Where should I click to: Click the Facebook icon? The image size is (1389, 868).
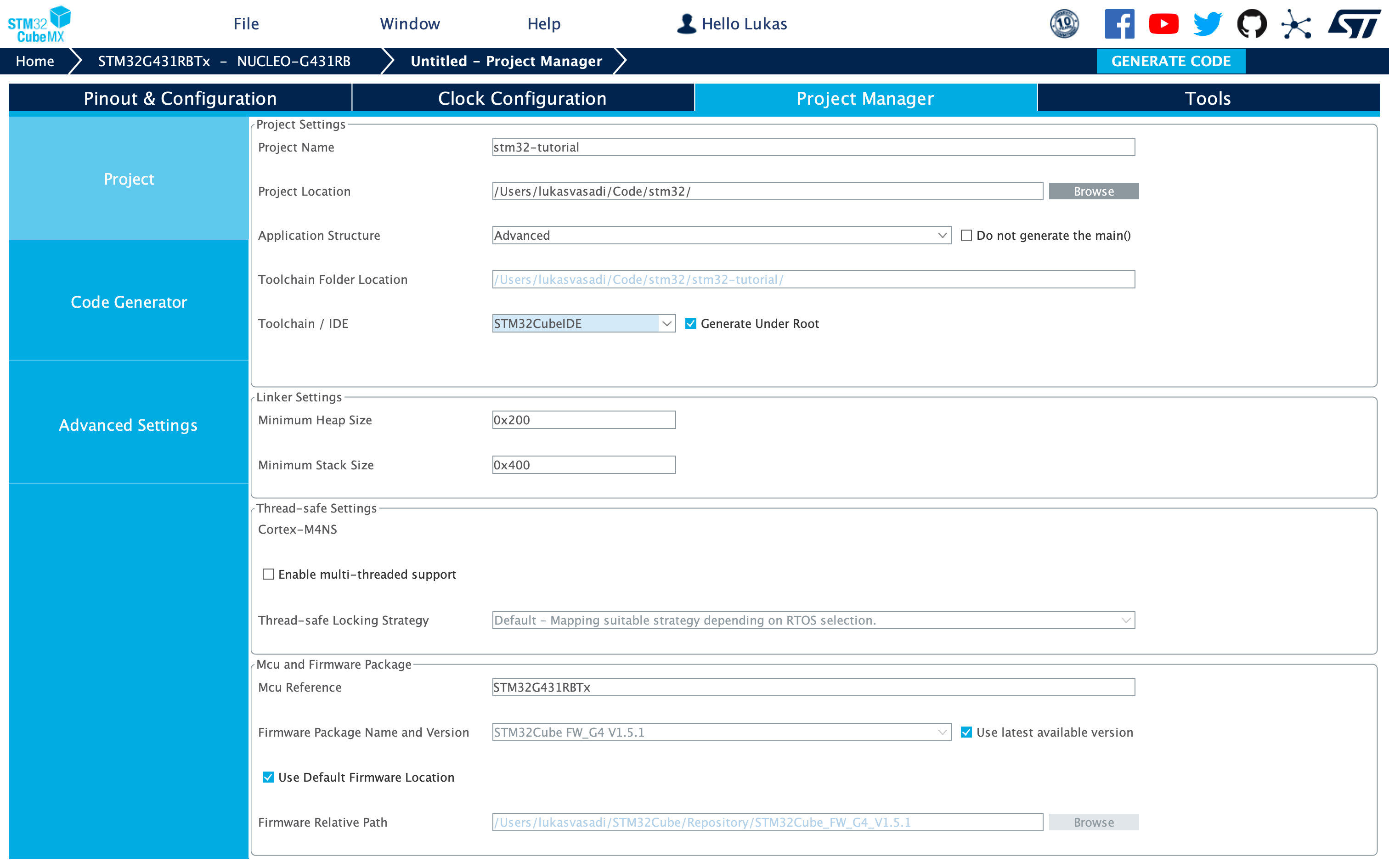(1120, 23)
